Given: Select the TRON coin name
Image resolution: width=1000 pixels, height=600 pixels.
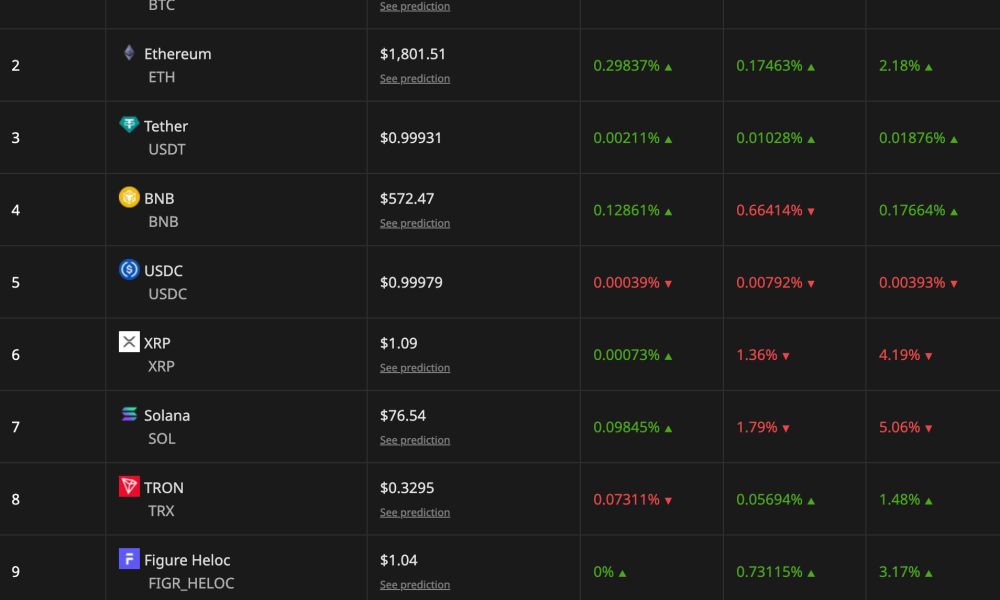Looking at the screenshot, I should pos(164,488).
